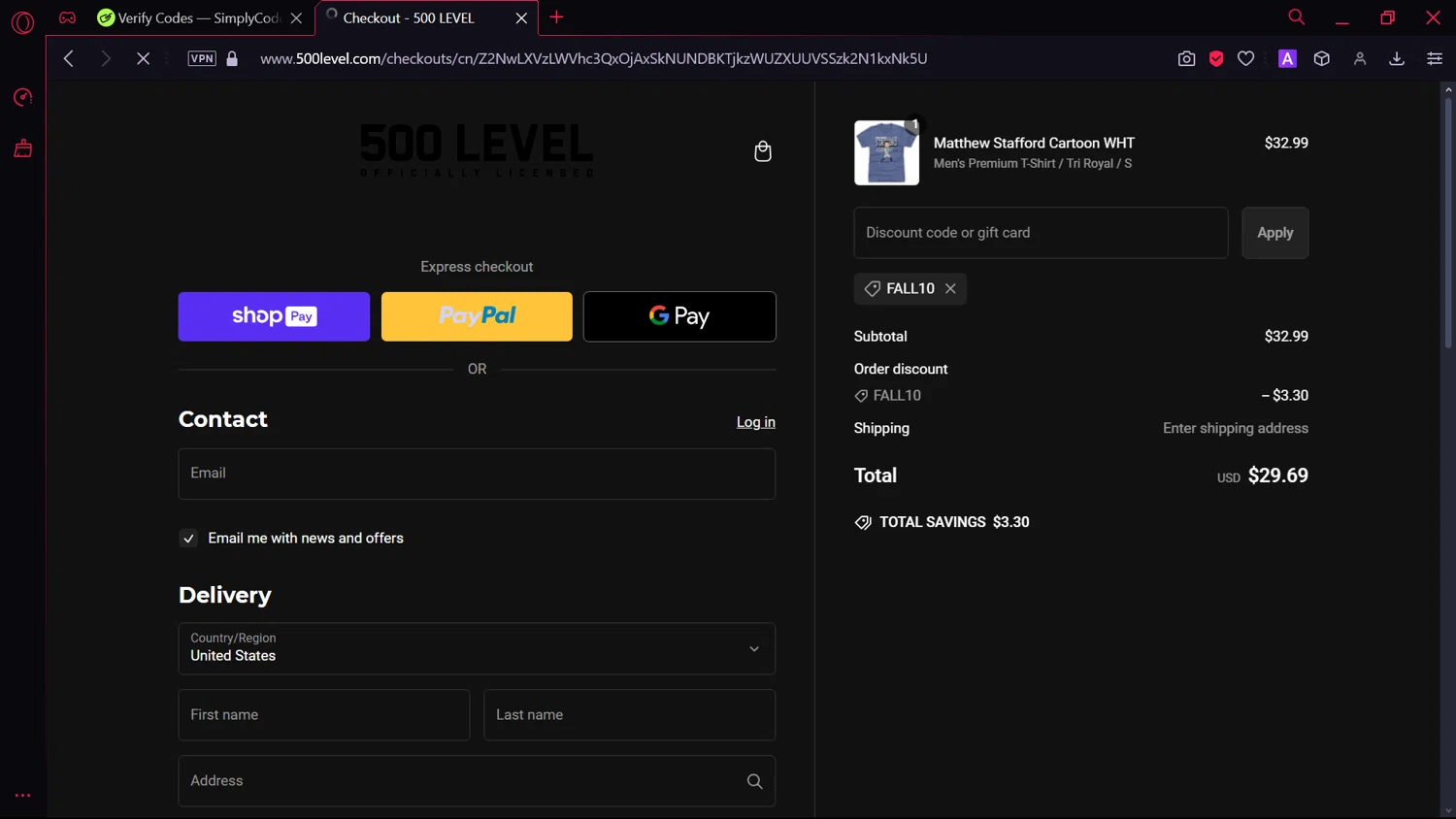Click the total amount $29.69

click(x=1277, y=475)
